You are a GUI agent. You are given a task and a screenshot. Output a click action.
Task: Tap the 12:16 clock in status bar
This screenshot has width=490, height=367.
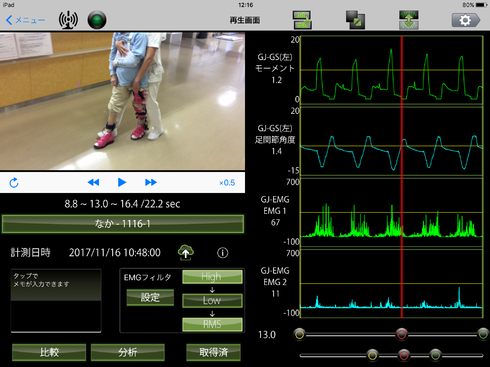(245, 5)
